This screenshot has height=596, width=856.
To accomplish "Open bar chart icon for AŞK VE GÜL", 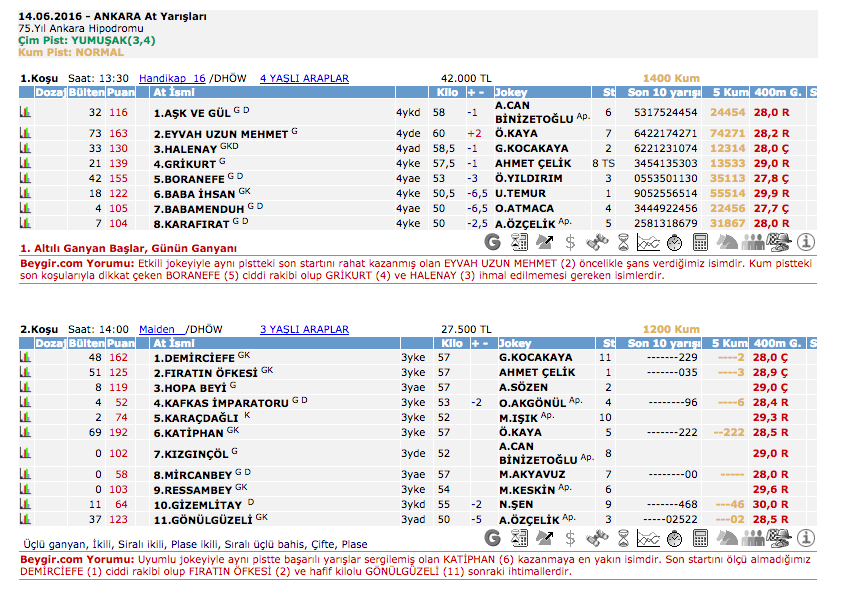I will [26, 113].
